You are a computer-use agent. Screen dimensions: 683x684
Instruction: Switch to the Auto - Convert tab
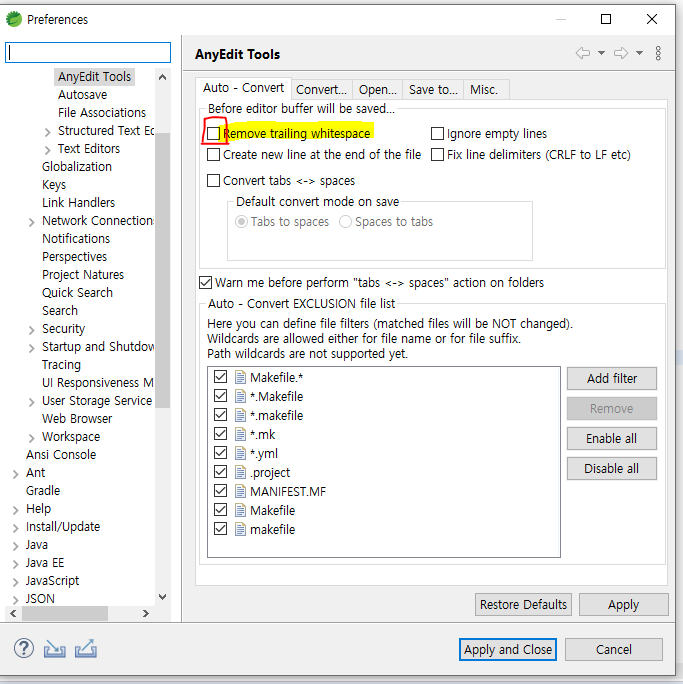pos(243,88)
